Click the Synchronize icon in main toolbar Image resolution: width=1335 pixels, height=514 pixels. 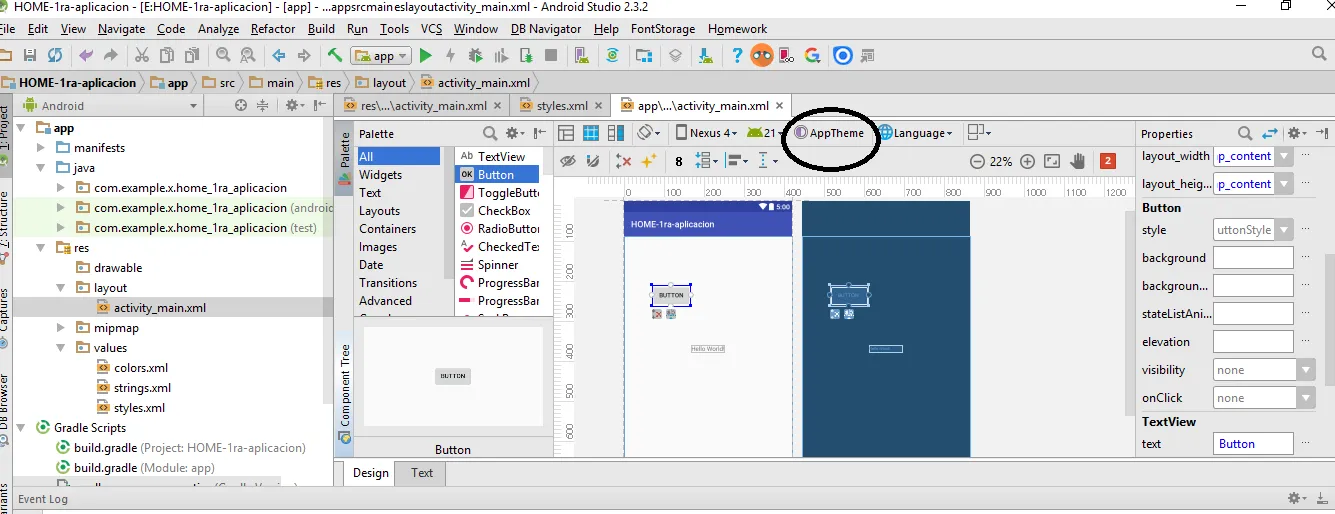(54, 56)
